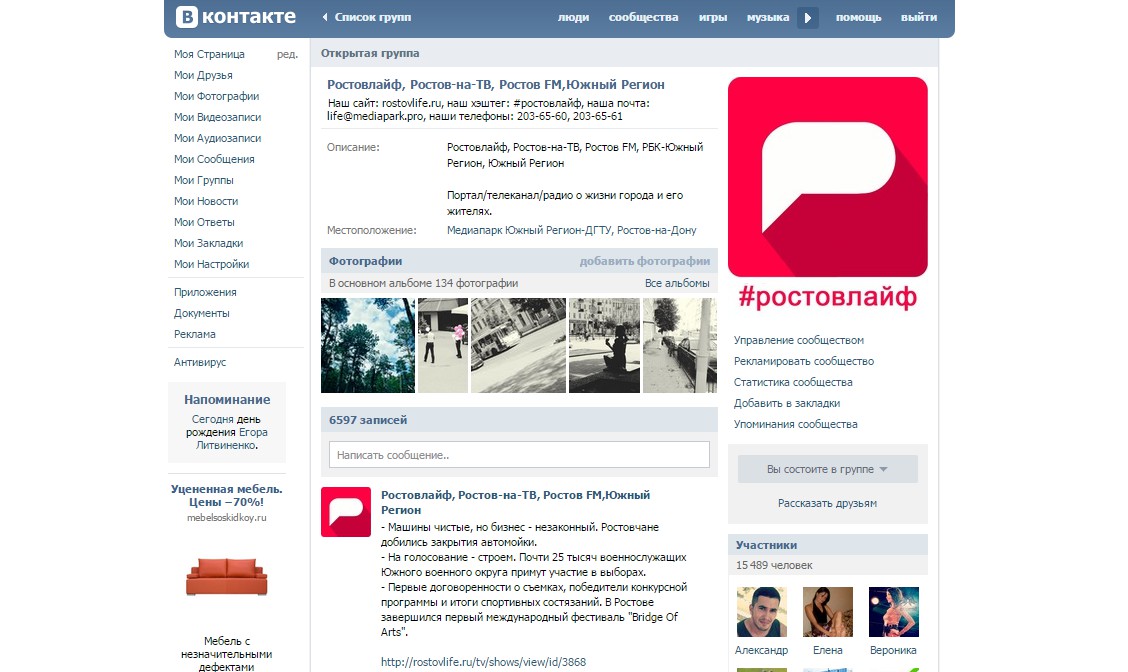Screen dimensions: 1128x672
Task: Click the 'Написать сообщение..' input field
Action: pos(519,455)
